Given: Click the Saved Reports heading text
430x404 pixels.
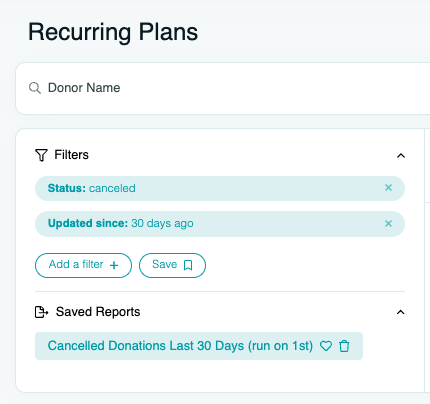Looking at the screenshot, I should 98,312.
